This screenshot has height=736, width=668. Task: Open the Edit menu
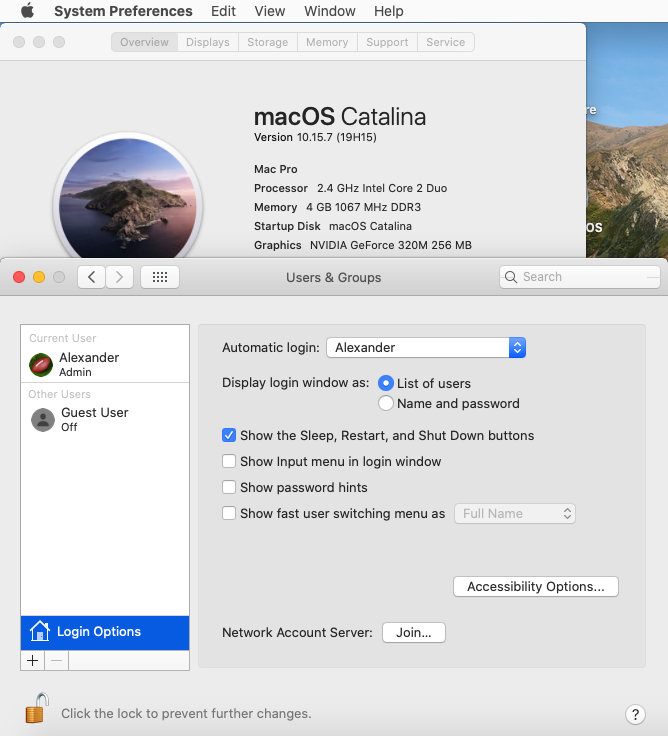pos(223,11)
